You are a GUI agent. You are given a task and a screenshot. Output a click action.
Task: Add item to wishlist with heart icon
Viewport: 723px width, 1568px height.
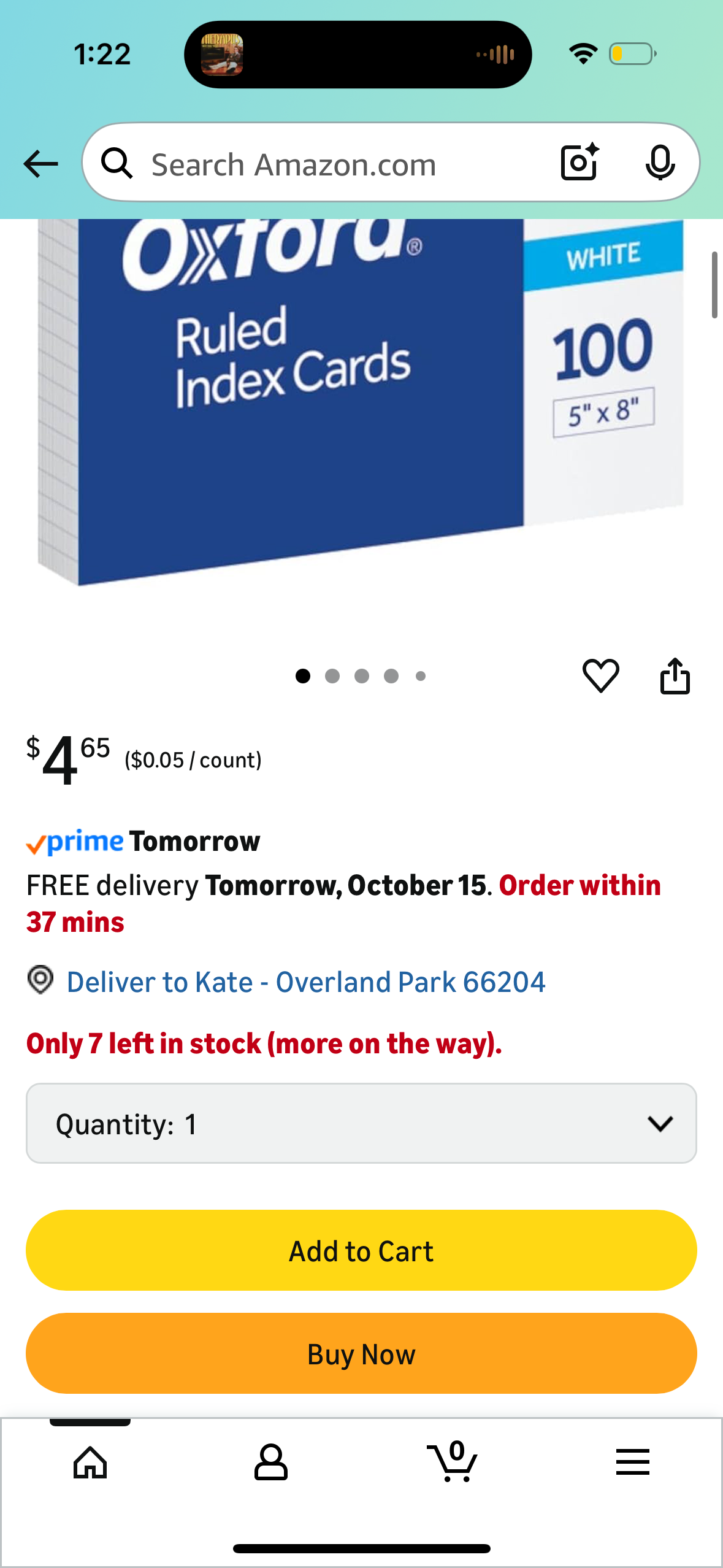pyautogui.click(x=600, y=676)
